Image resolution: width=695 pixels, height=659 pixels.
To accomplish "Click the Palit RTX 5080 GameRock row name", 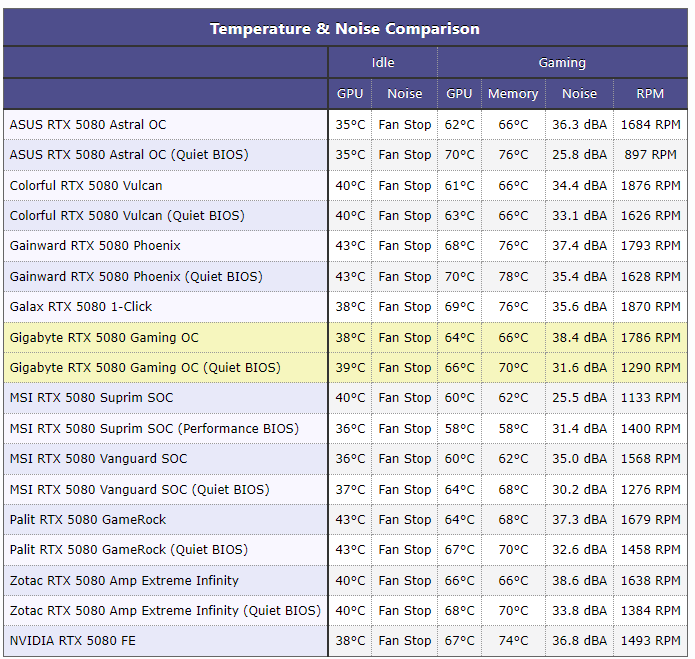I will pos(88,519).
